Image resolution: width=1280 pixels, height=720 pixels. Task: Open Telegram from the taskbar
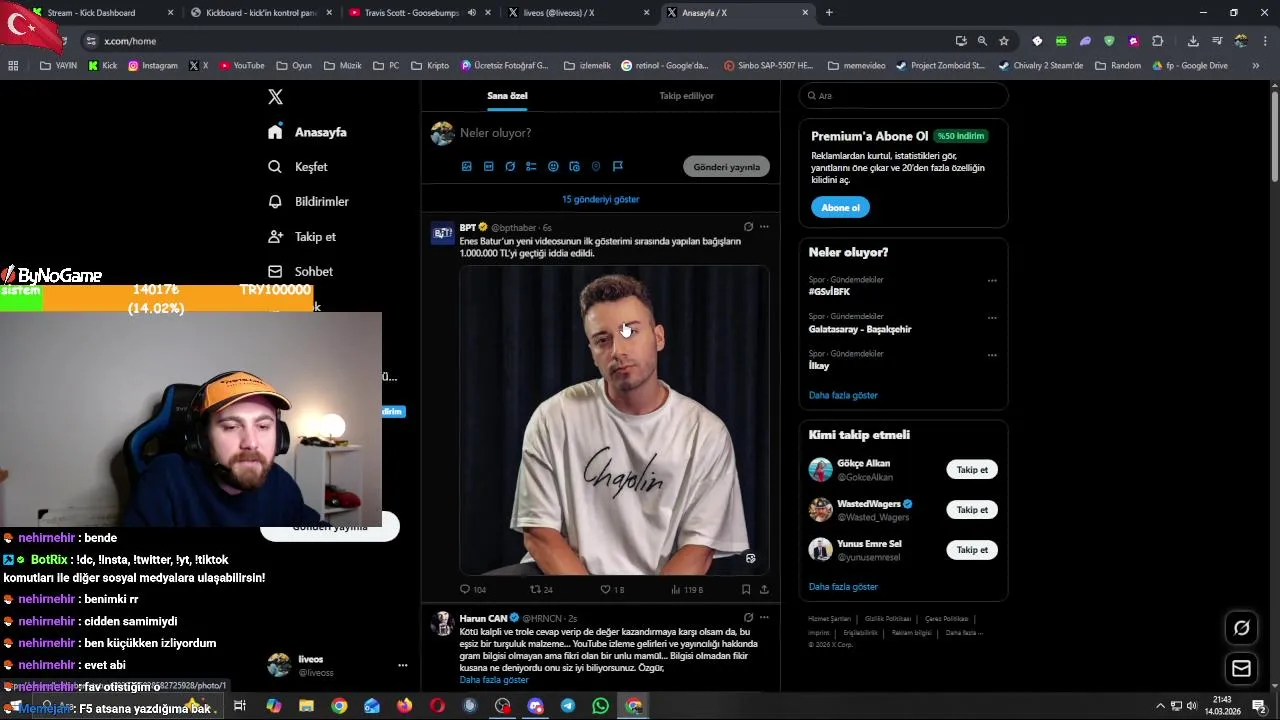(x=568, y=706)
